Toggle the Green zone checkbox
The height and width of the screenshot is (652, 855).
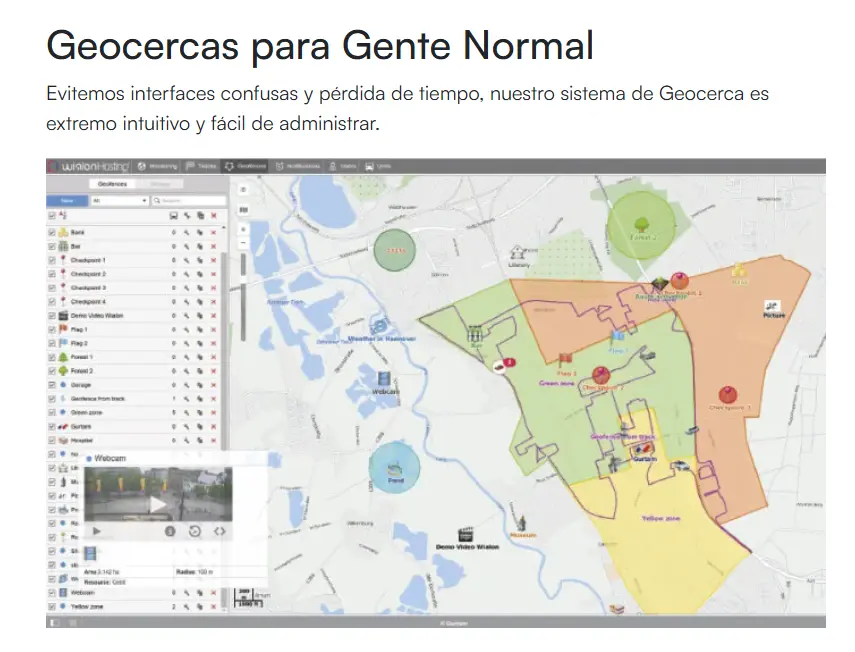coord(52,413)
